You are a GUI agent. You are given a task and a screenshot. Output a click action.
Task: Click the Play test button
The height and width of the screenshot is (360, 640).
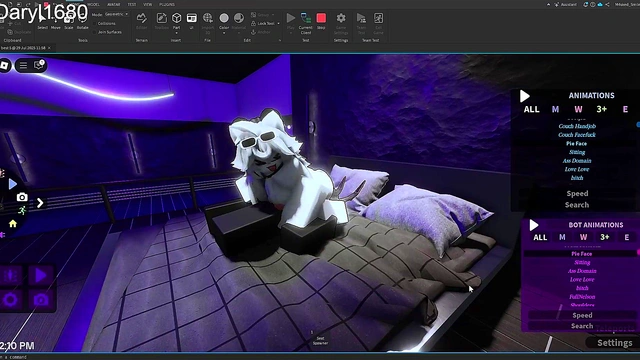click(x=291, y=21)
